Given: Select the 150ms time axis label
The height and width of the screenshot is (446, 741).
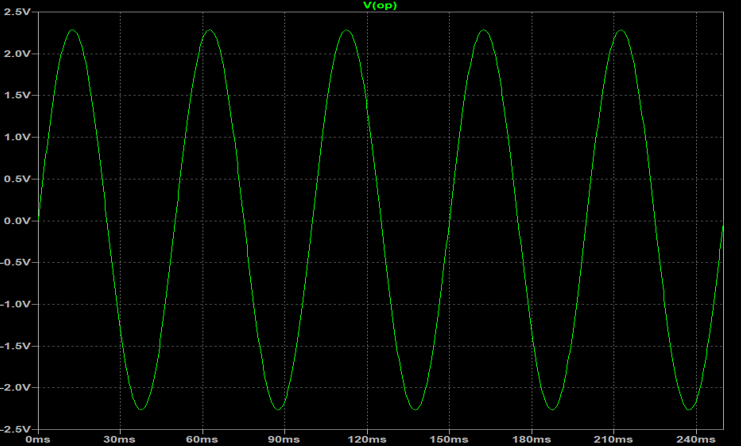Looking at the screenshot, I should pos(450,439).
